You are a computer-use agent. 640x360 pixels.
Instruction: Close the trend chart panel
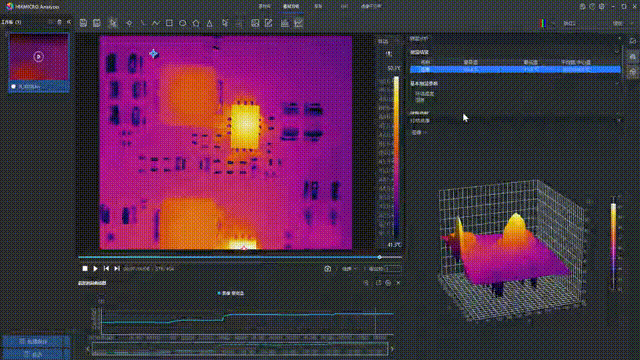[398, 283]
